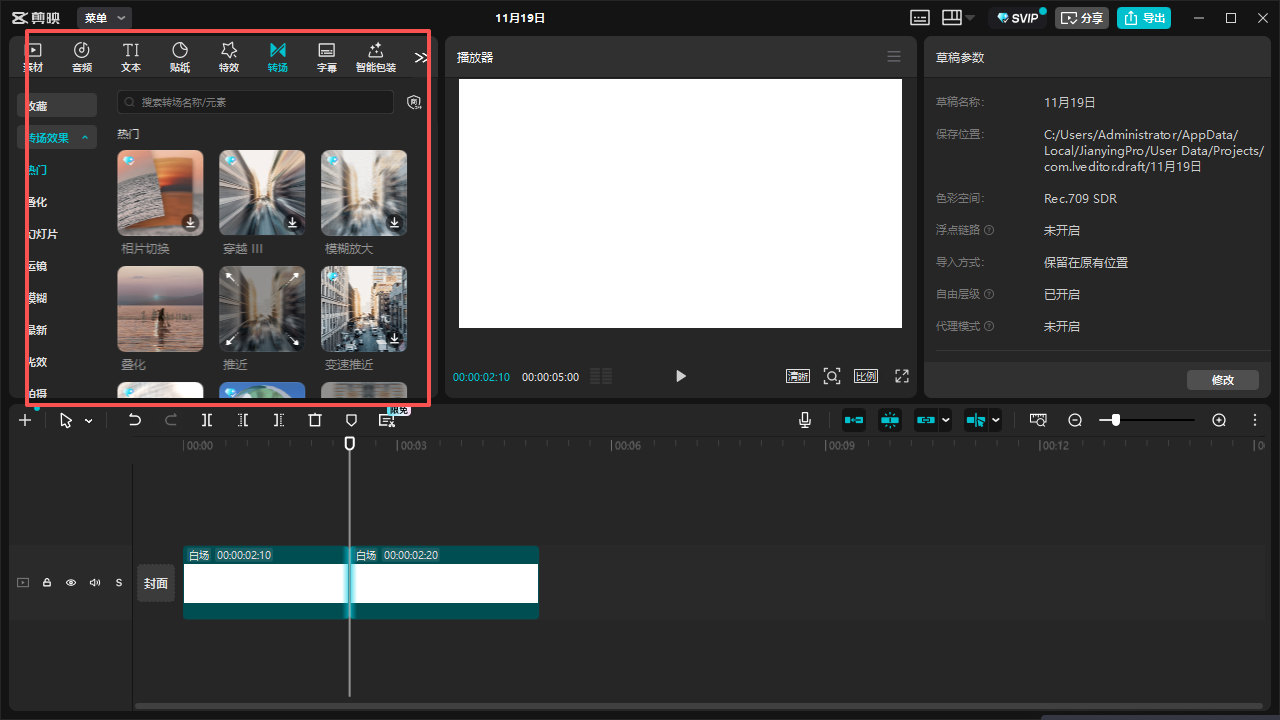Toggle the track lock icon

(47, 583)
